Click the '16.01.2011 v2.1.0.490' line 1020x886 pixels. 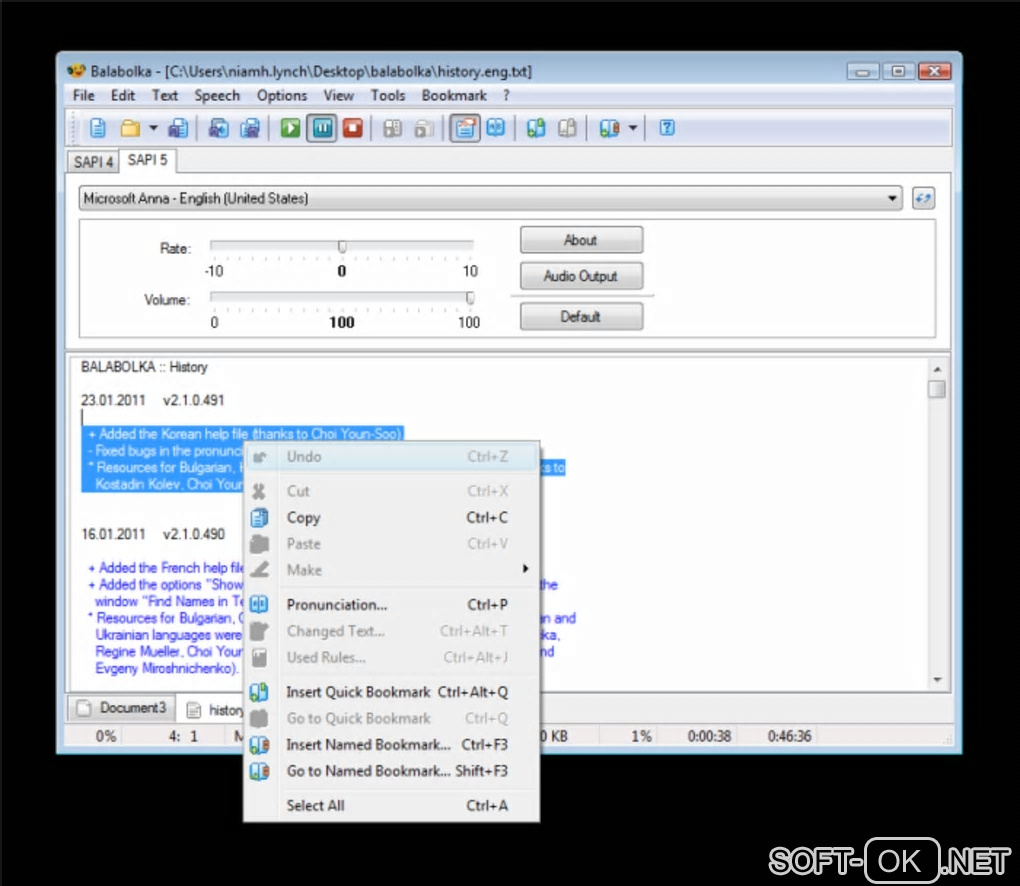coord(153,534)
